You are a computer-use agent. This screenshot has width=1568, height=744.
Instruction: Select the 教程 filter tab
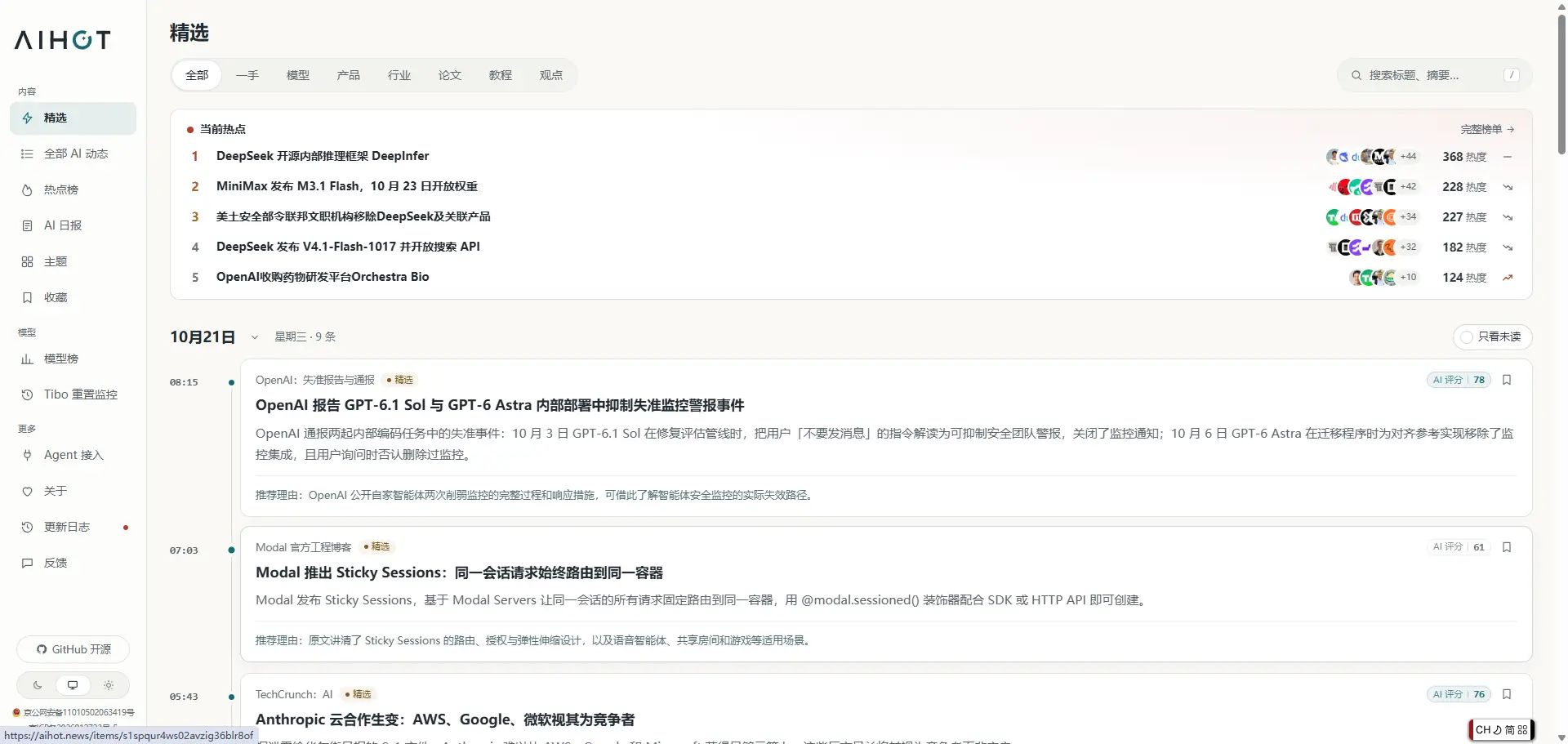[x=501, y=75]
